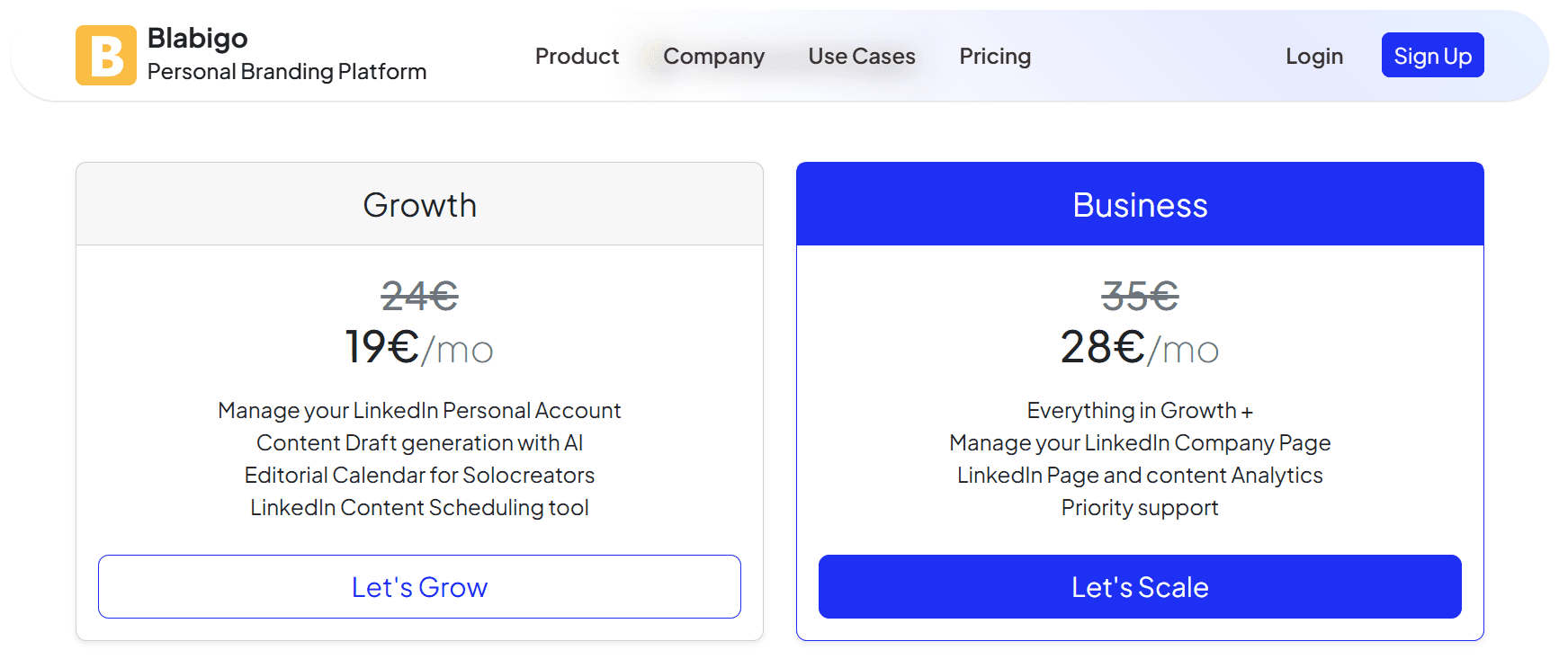
Task: Open the Use Cases menu
Action: (x=861, y=56)
